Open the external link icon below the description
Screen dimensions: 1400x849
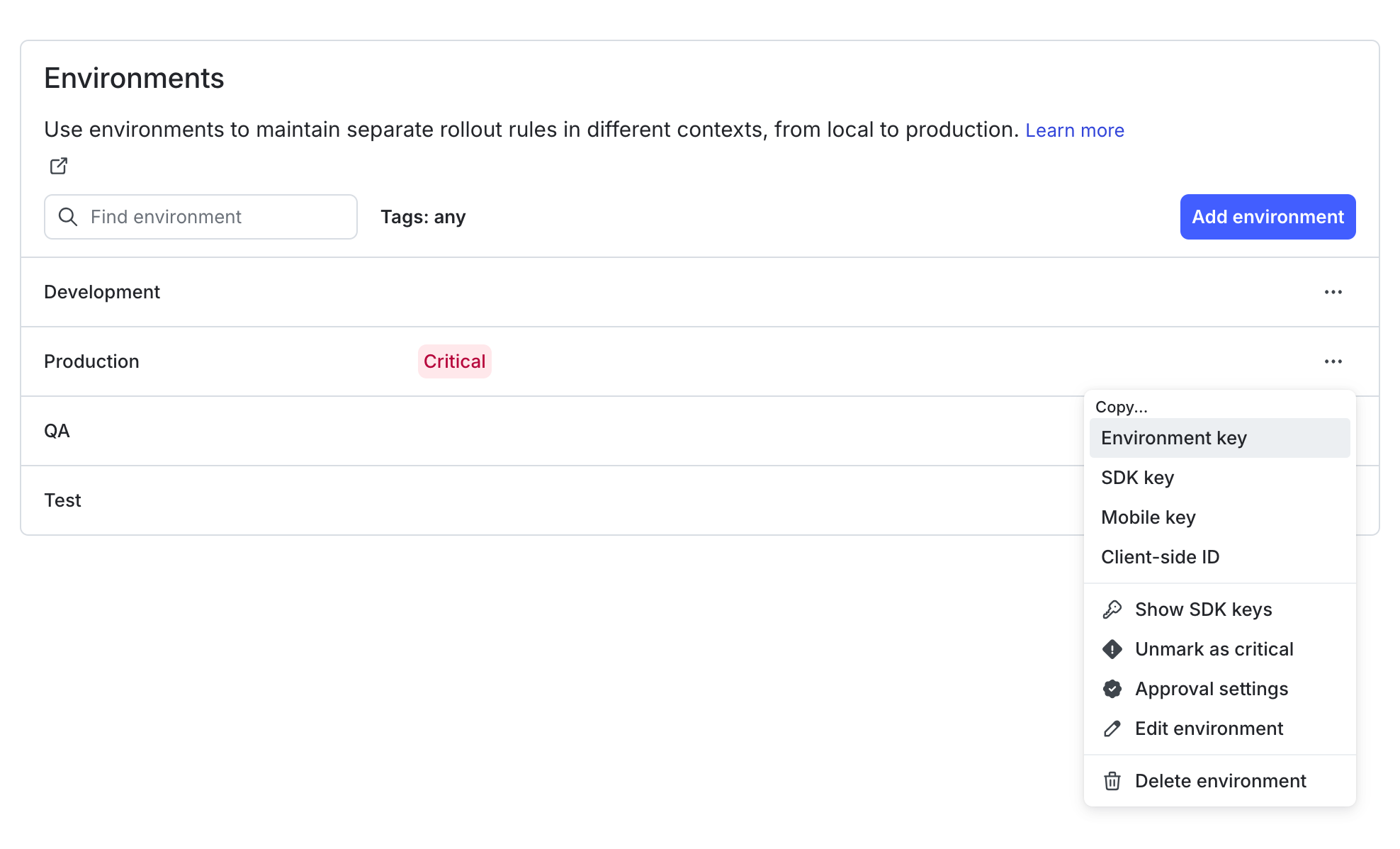tap(58, 165)
